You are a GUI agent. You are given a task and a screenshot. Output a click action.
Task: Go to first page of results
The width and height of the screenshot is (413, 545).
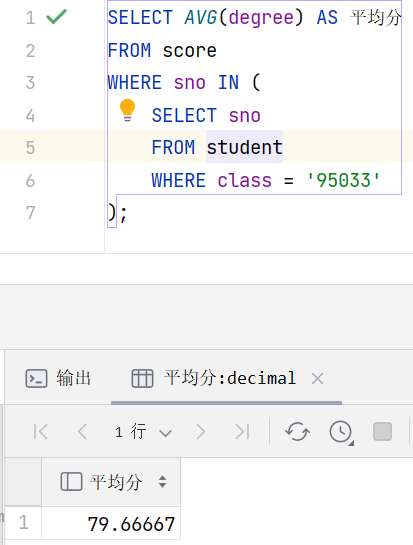click(41, 432)
